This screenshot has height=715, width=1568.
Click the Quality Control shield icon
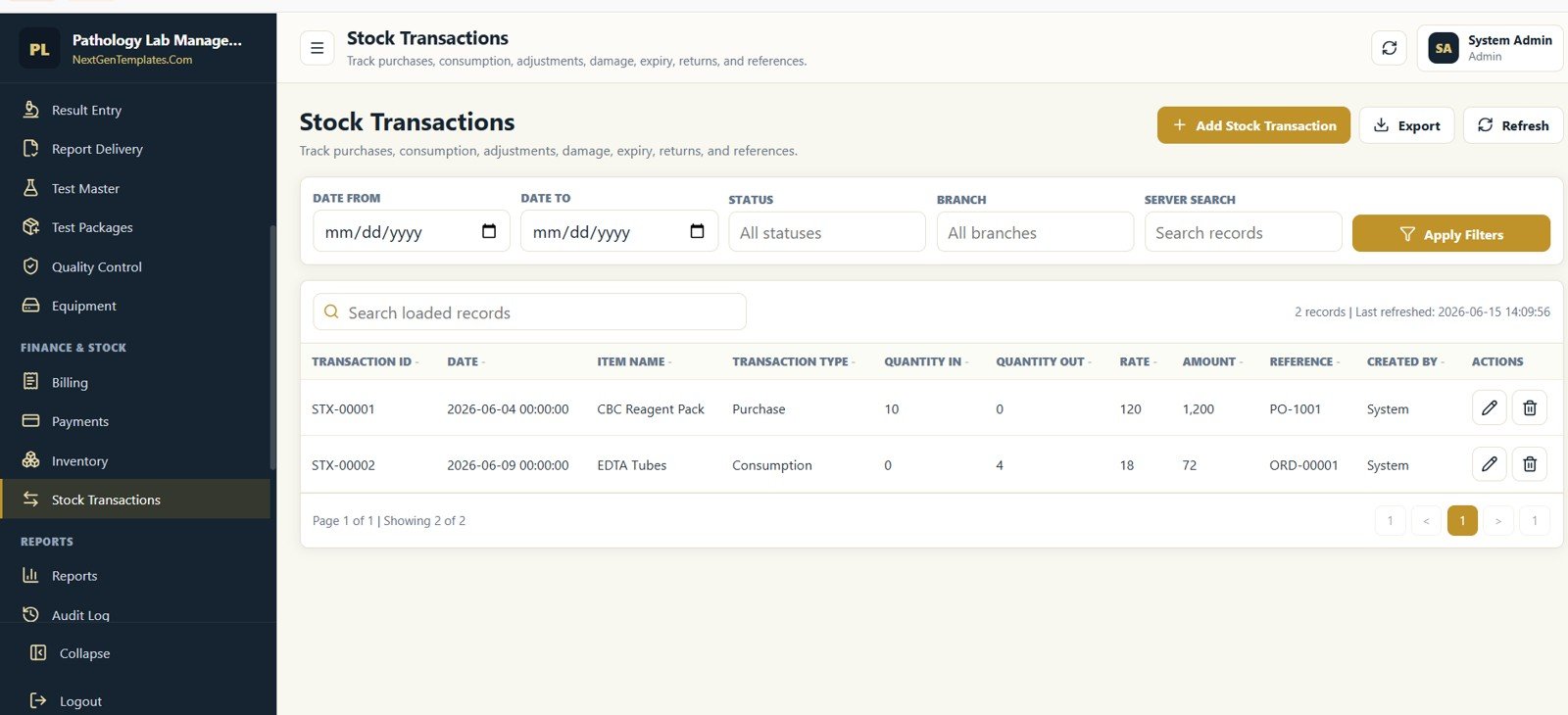pyautogui.click(x=31, y=265)
